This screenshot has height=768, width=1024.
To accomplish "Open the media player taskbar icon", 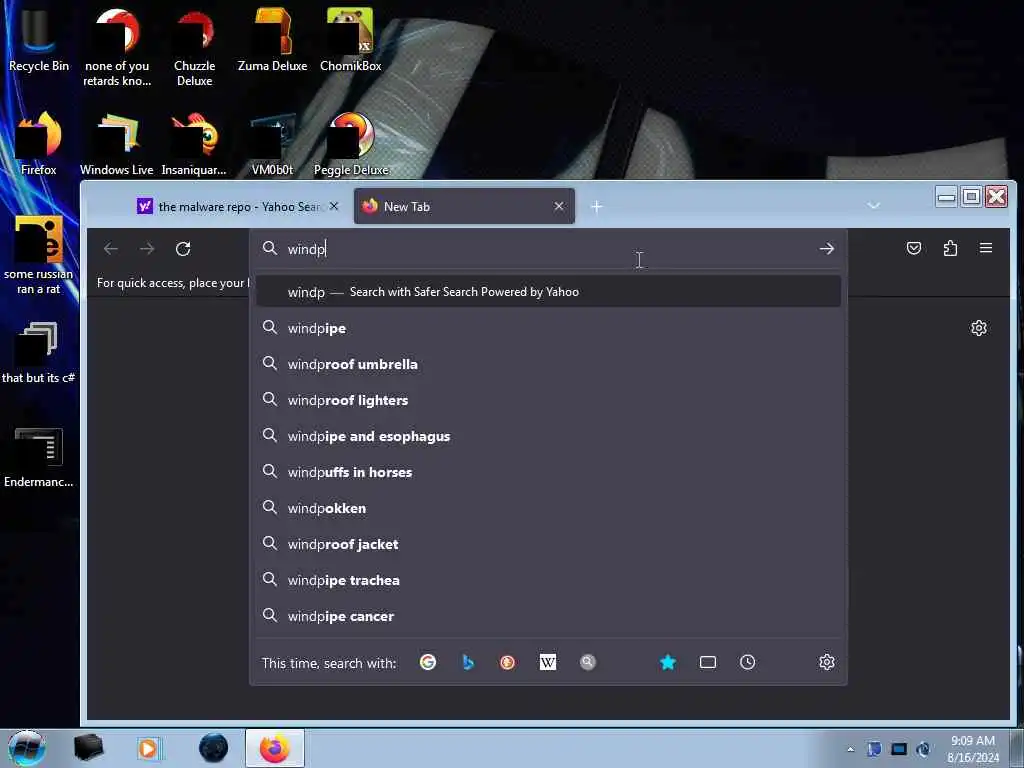I will [148, 748].
